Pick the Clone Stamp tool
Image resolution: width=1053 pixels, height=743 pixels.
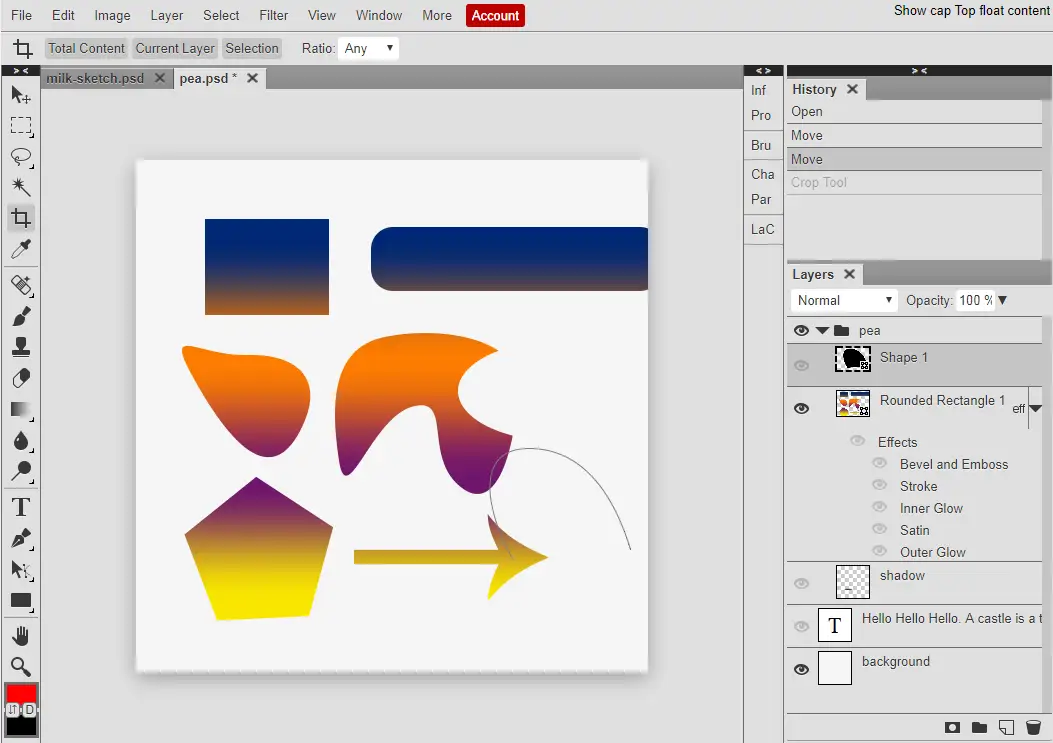point(21,347)
